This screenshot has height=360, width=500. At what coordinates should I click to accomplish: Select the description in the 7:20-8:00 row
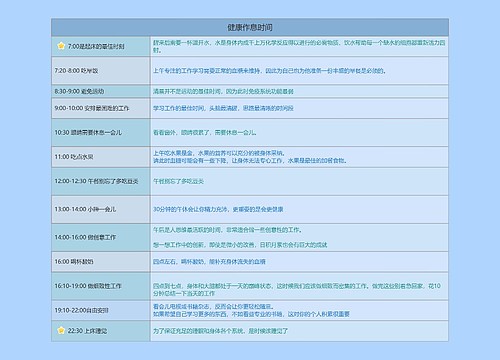coord(269,71)
